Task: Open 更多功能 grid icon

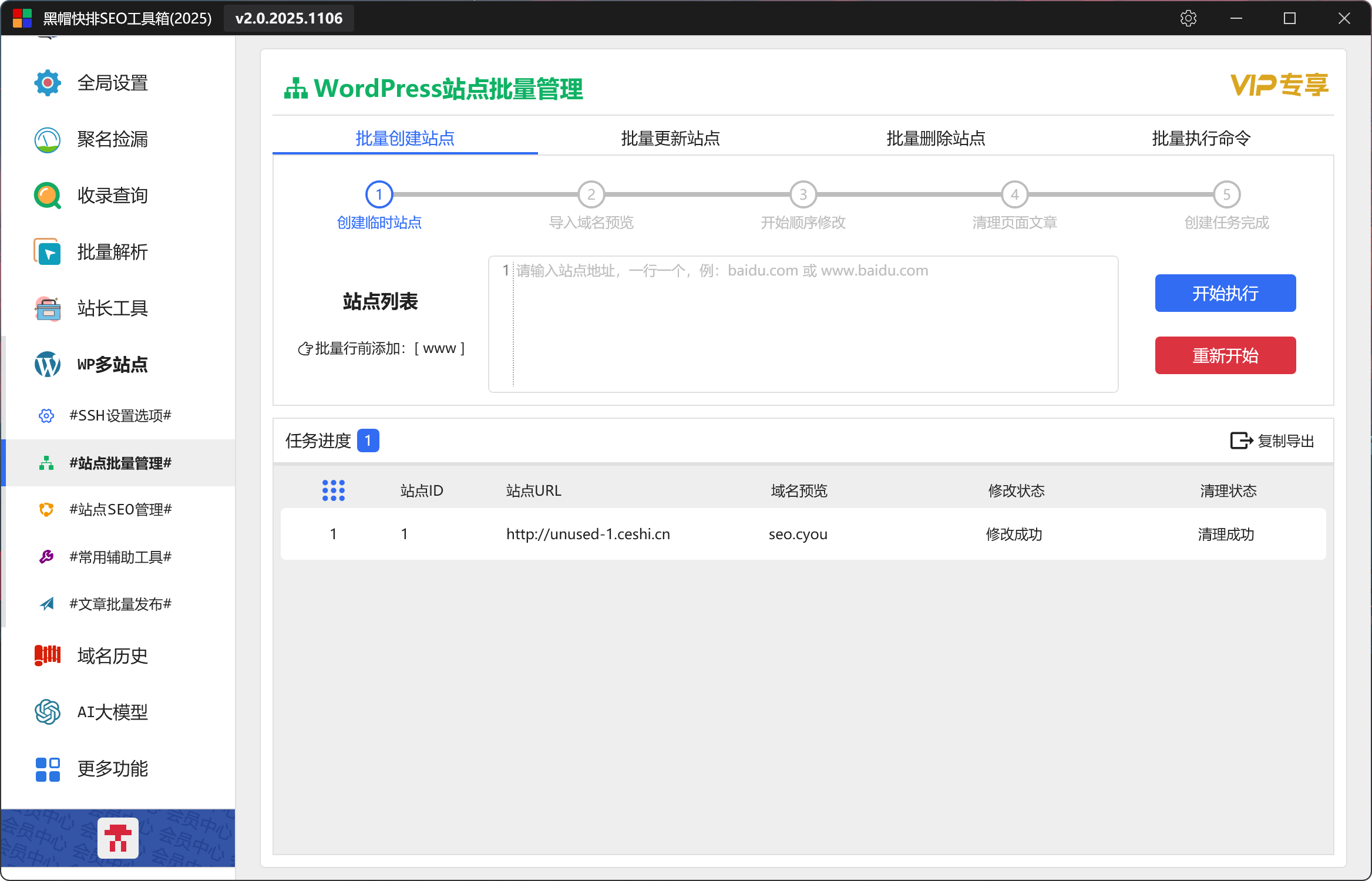Action: [48, 769]
